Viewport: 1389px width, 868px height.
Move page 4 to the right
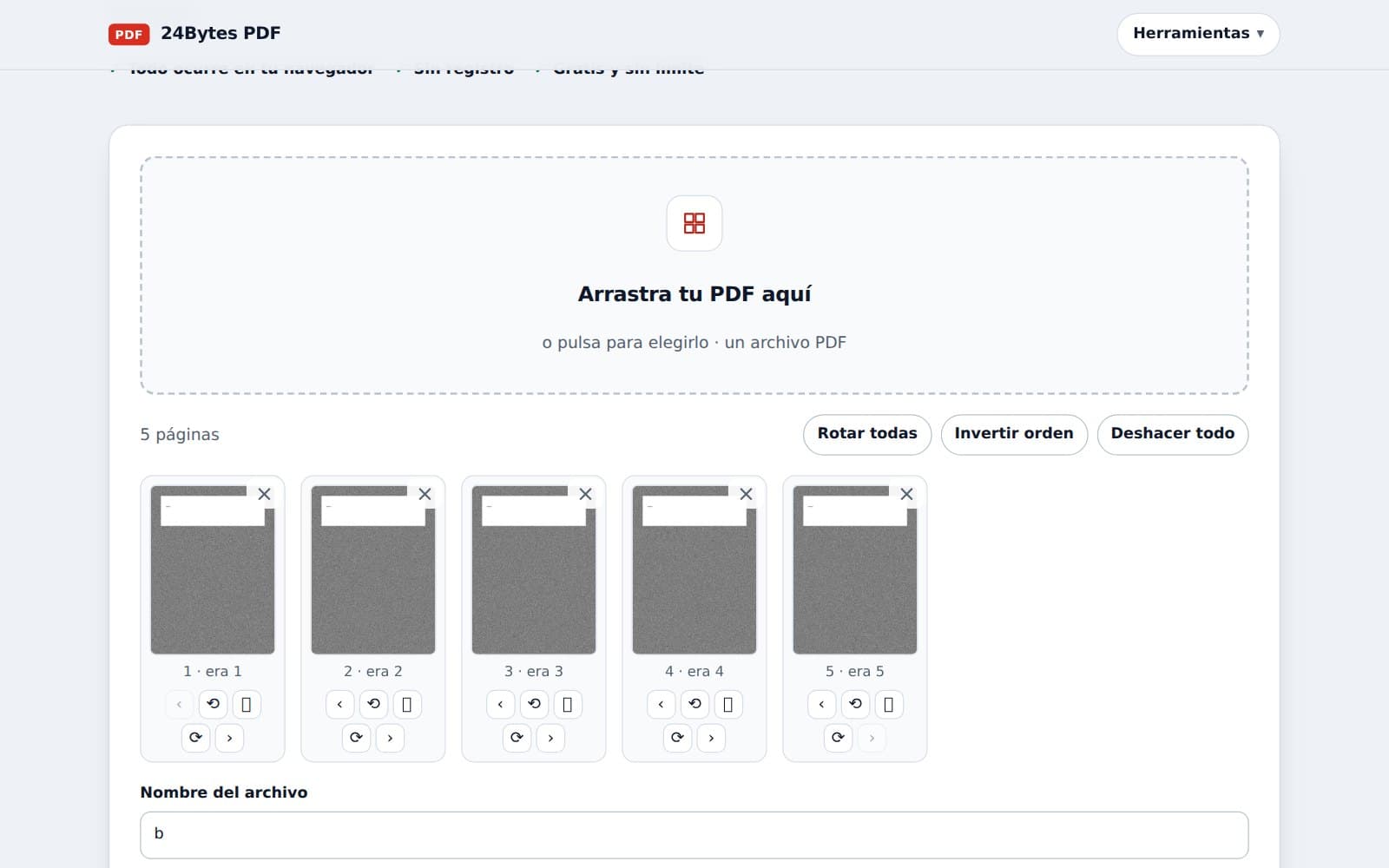click(x=711, y=738)
